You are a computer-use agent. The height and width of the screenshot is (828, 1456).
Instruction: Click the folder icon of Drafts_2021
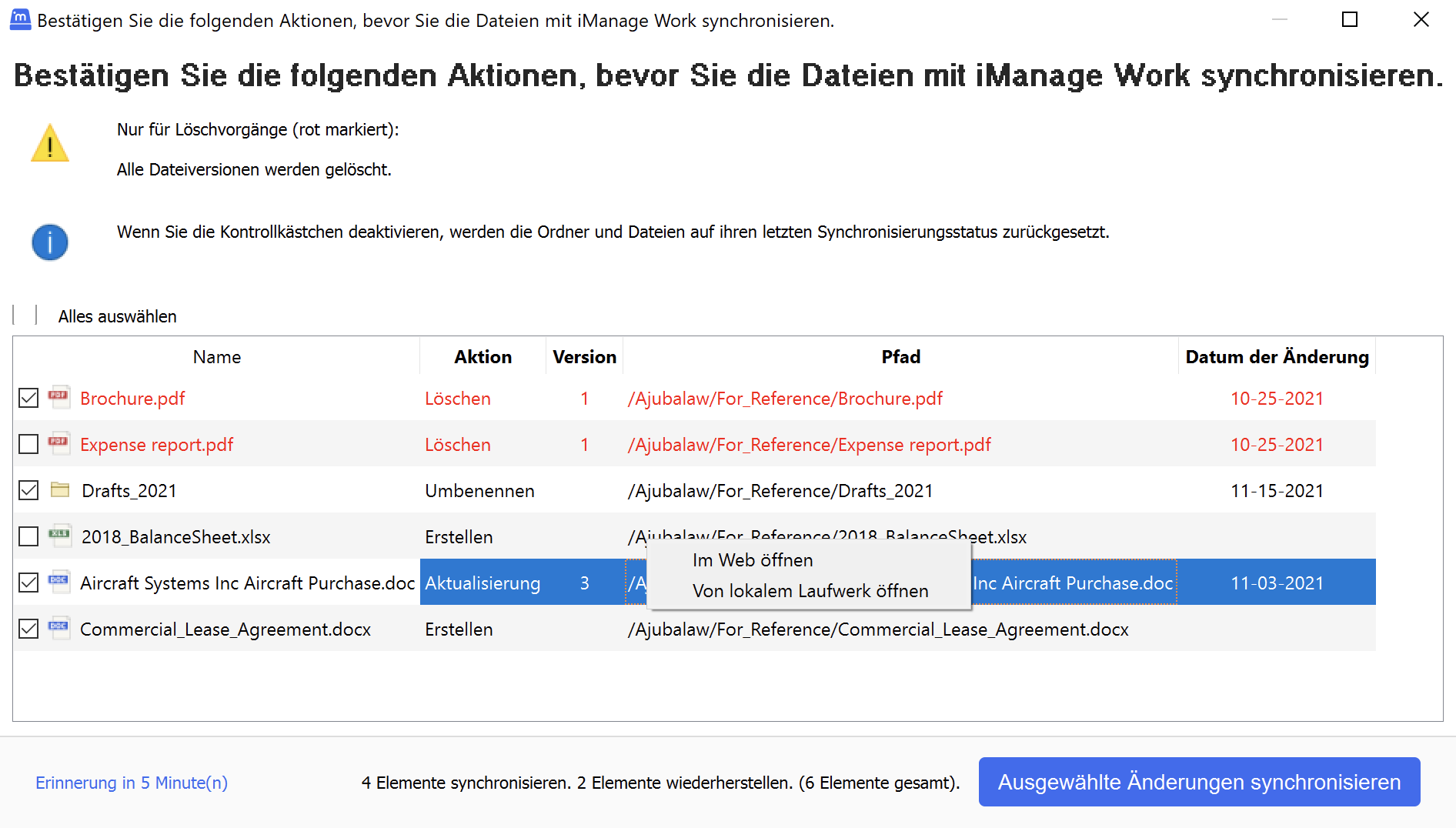click(x=60, y=489)
